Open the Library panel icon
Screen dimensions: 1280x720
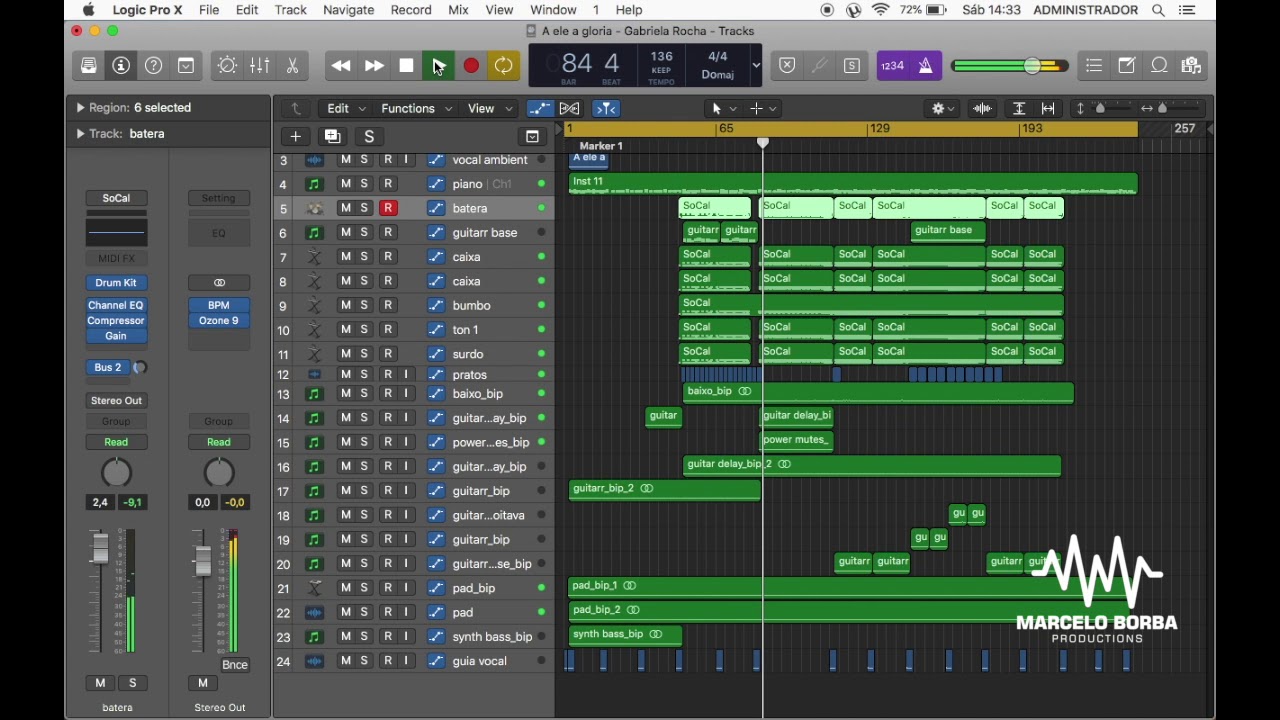click(89, 66)
